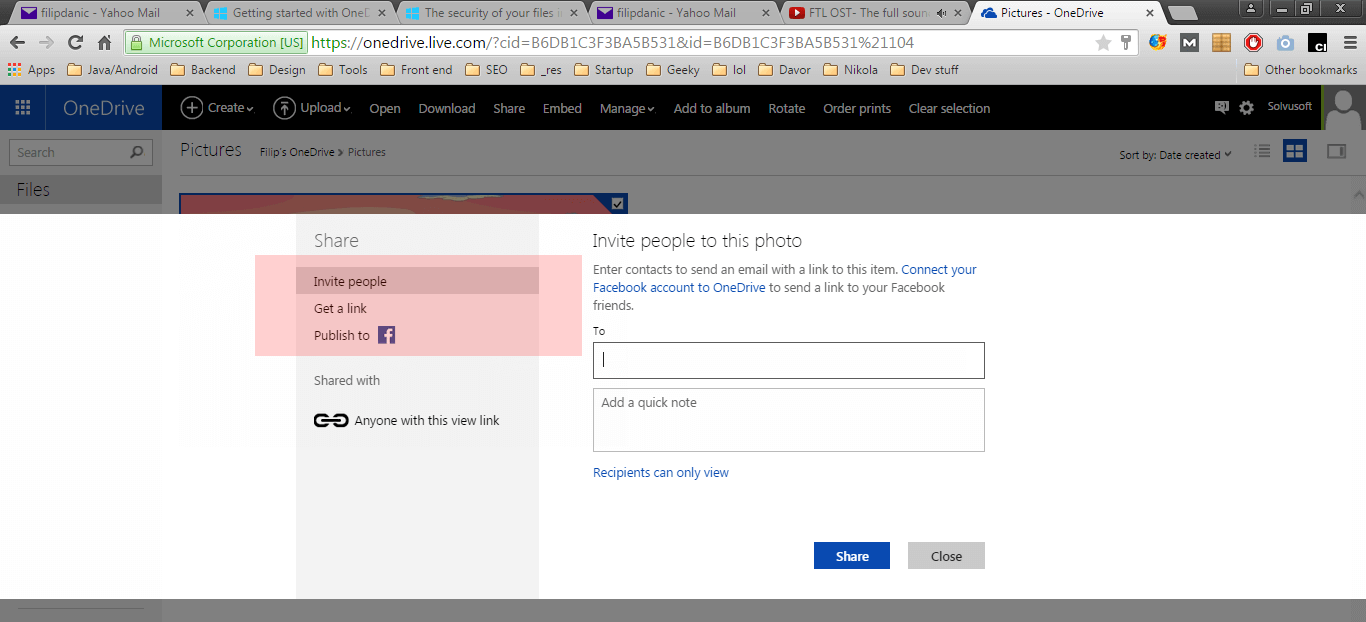Screen dimensions: 1366x622
Task: Click the search magnifier icon
Action: pos(137,152)
